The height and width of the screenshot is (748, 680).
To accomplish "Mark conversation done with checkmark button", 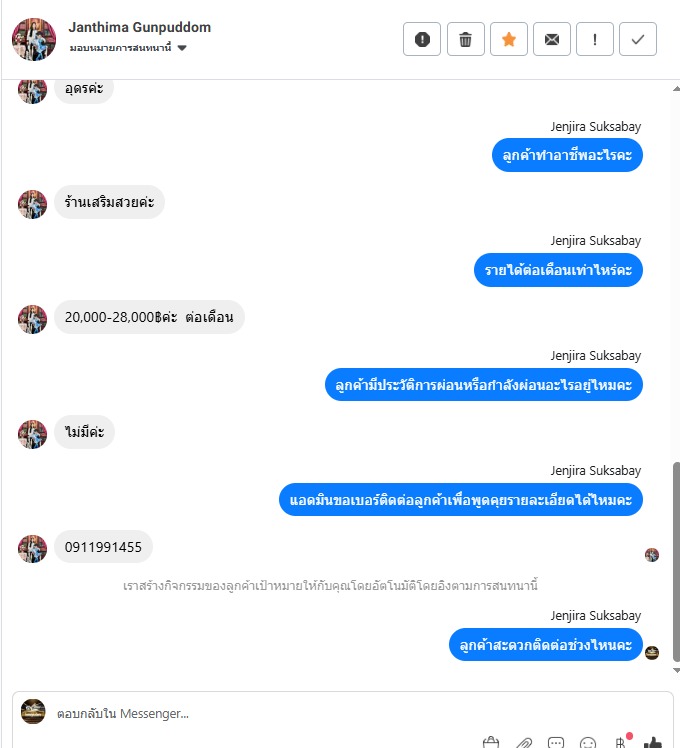I will point(638,39).
